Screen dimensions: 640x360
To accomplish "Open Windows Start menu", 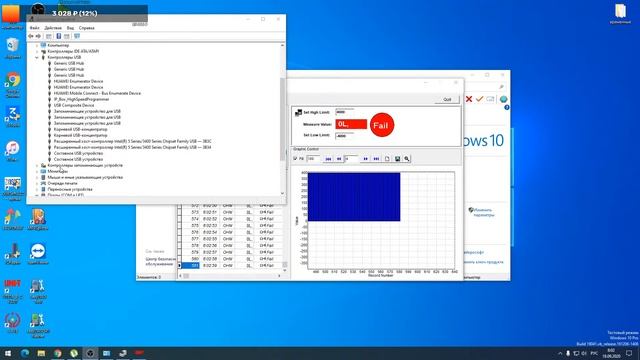I will 8,353.
